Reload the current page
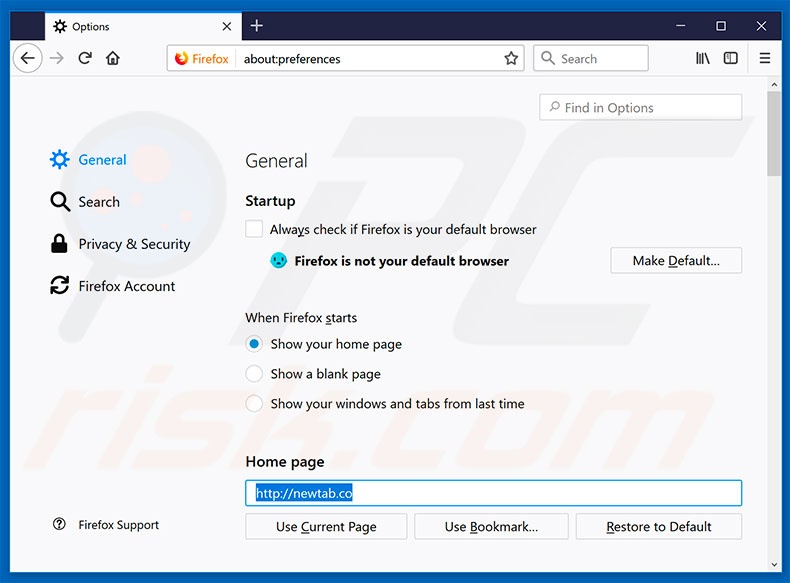790x583 pixels. 85,58
